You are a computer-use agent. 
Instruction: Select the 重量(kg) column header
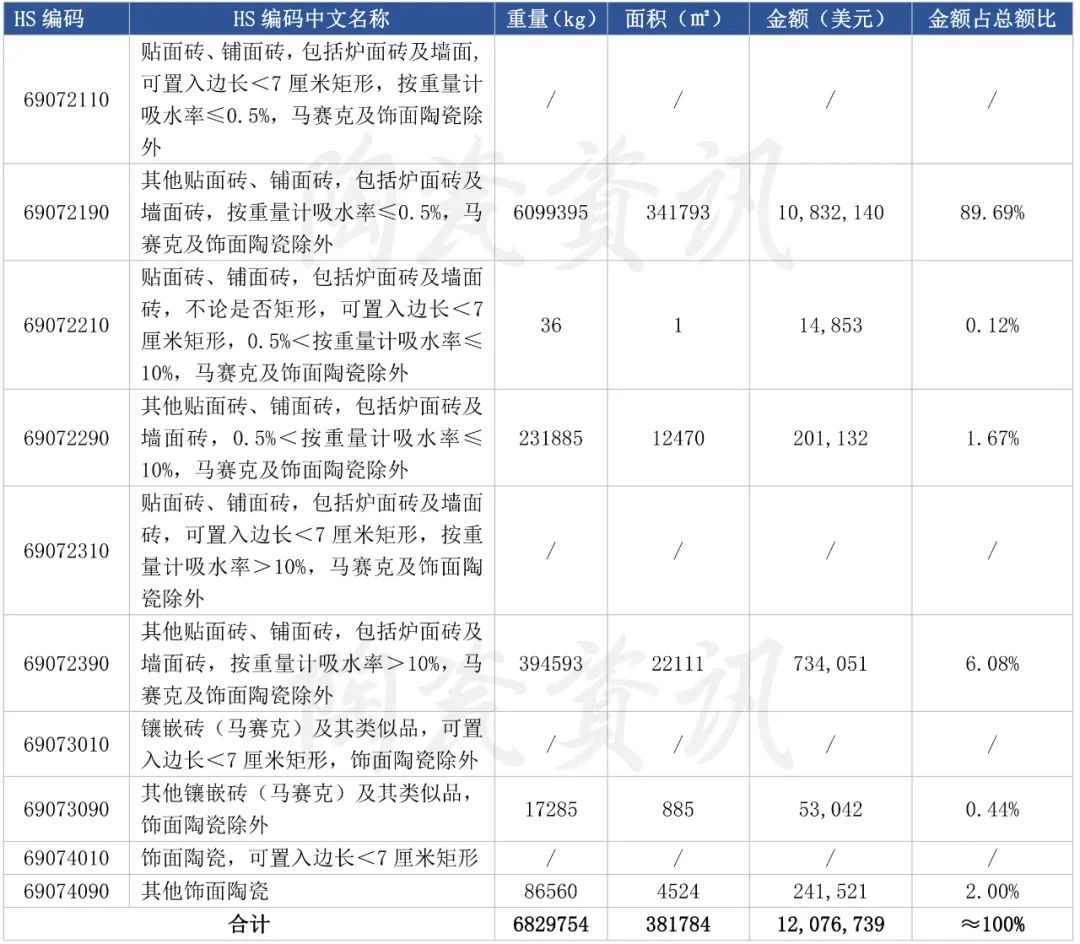point(551,19)
